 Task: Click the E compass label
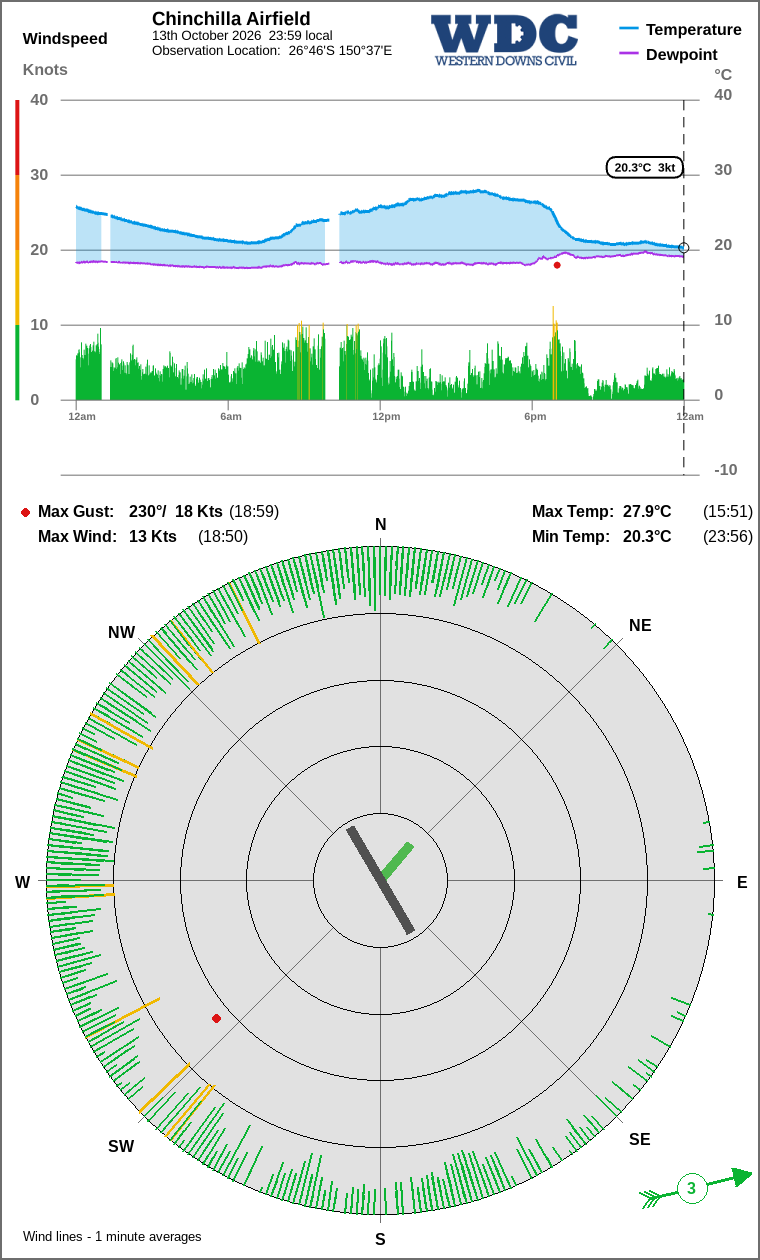click(x=742, y=882)
